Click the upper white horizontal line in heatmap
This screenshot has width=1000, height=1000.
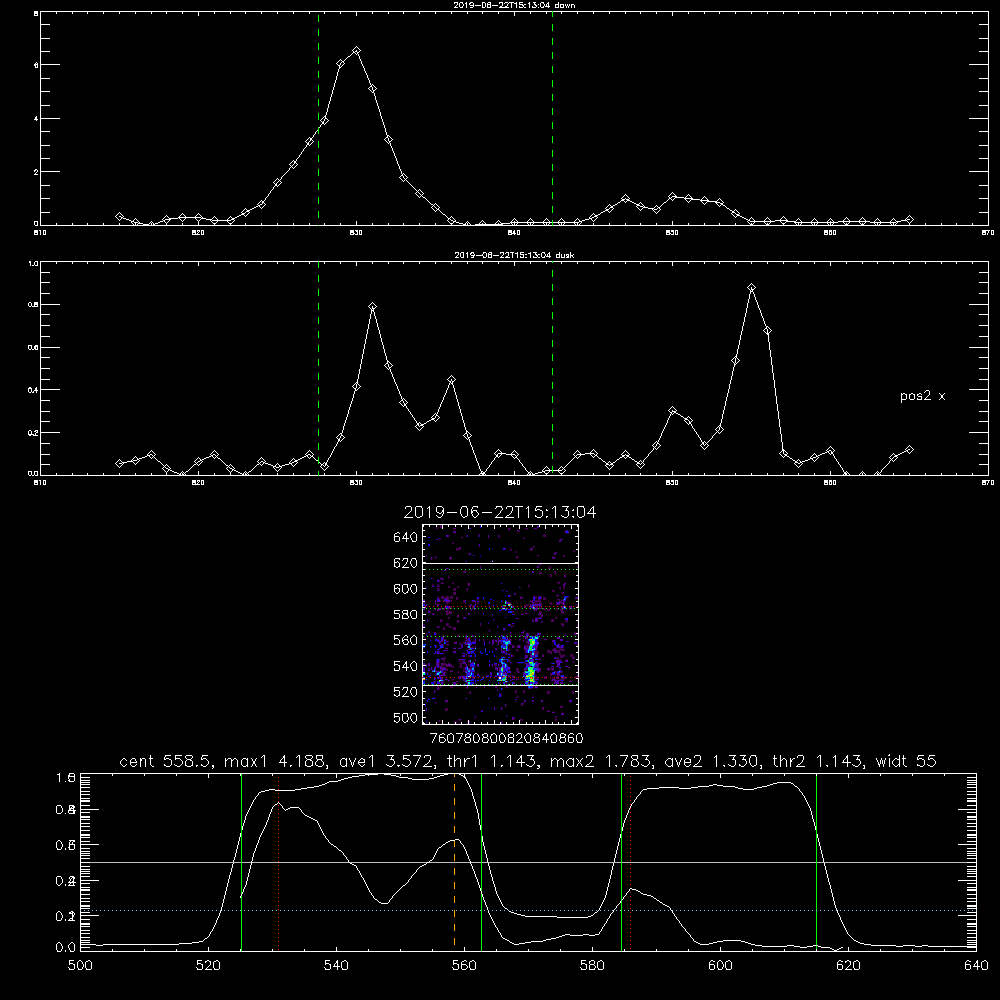pos(500,563)
